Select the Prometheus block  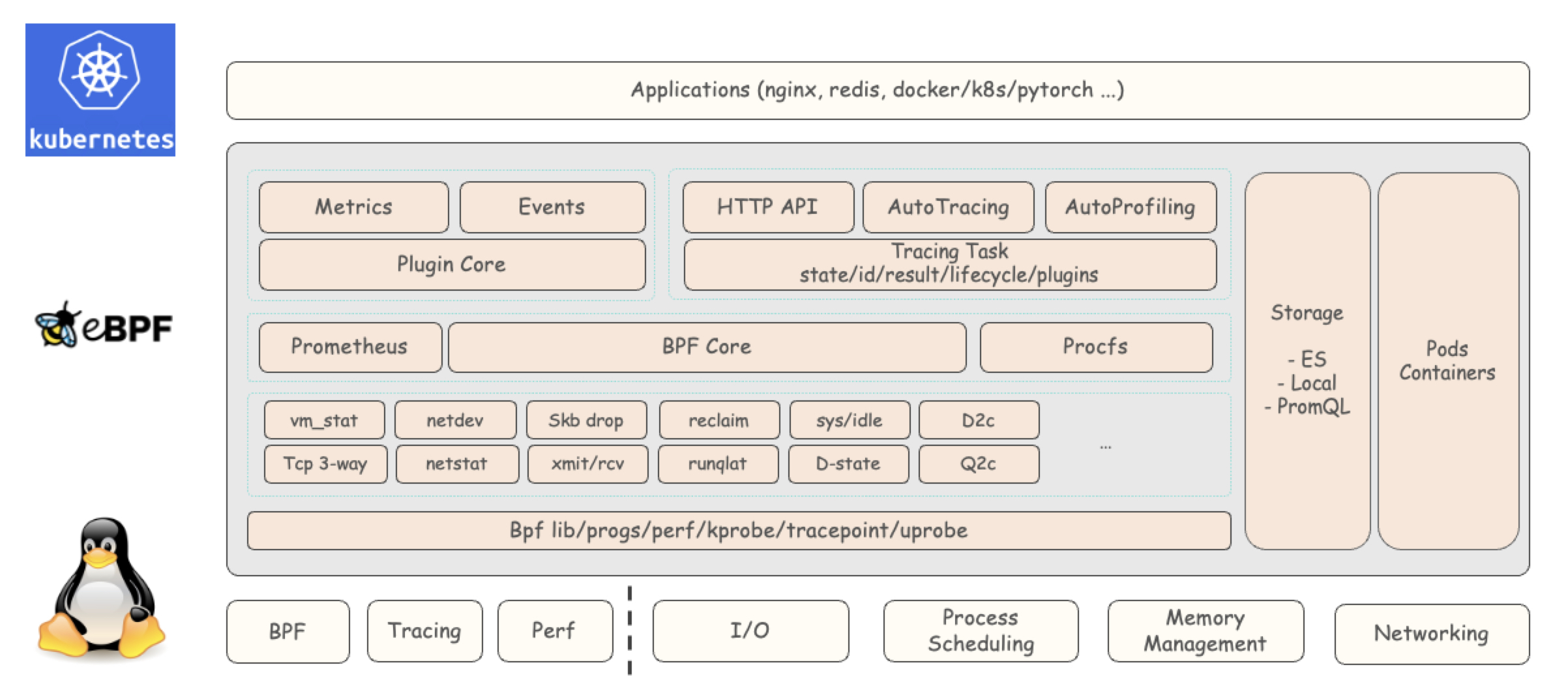(x=351, y=347)
